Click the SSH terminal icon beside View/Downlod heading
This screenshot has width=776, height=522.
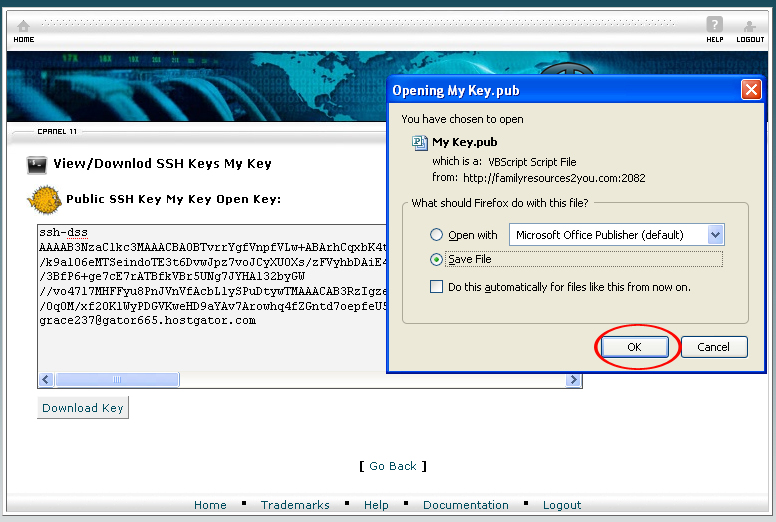[x=37, y=165]
